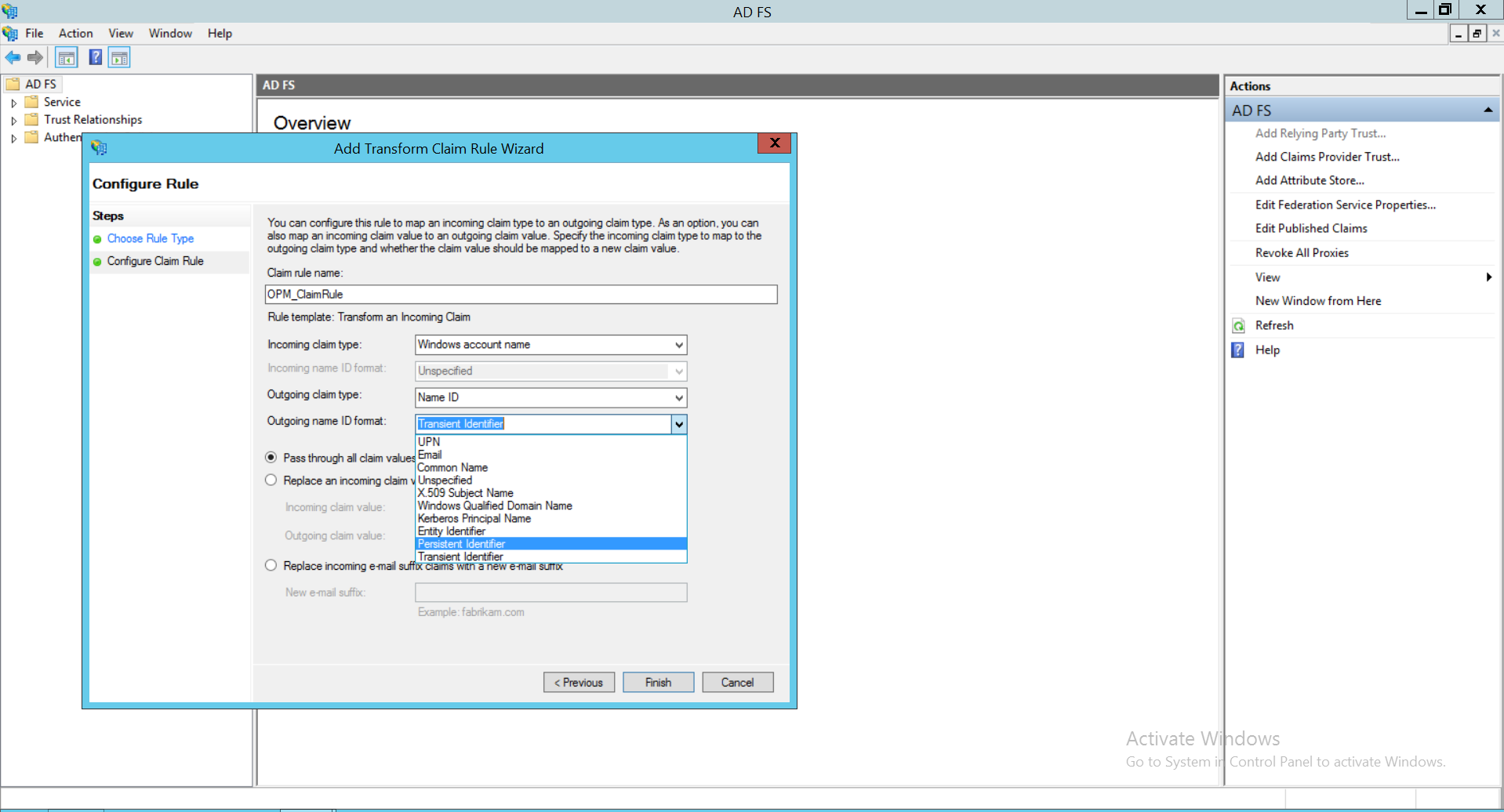Click the back navigation arrow icon
1504x812 pixels.
13,56
